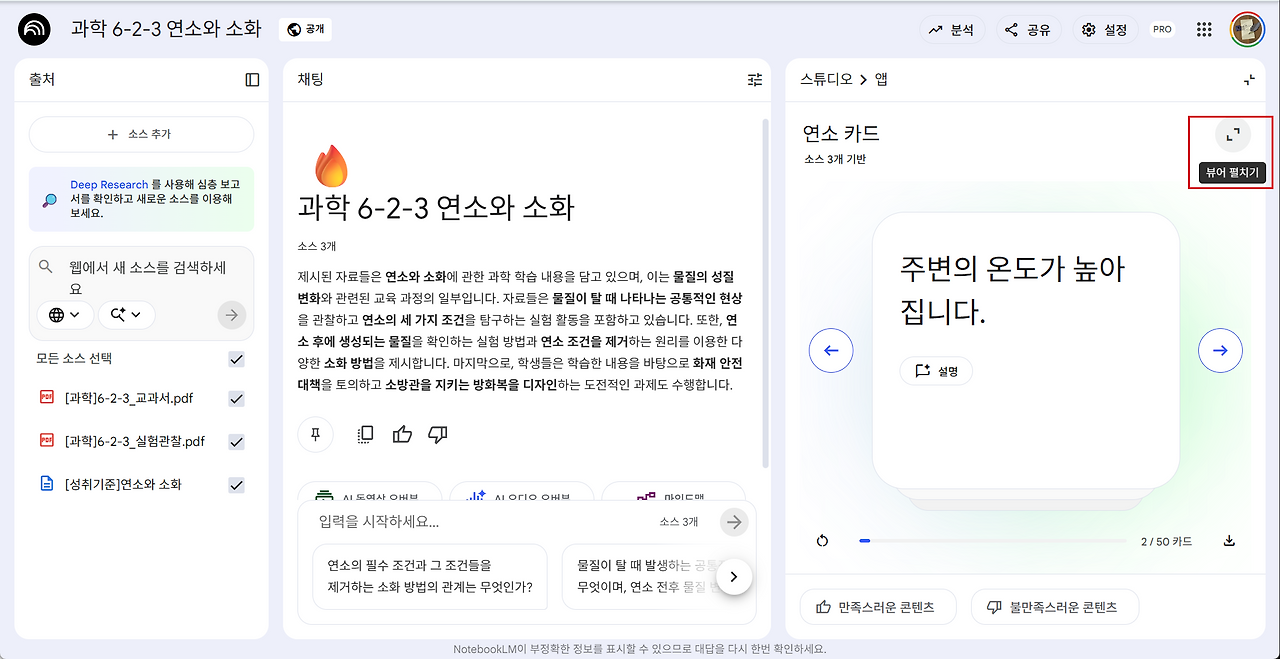
Task: Click 앱 breadcrumb item
Action: (x=881, y=80)
